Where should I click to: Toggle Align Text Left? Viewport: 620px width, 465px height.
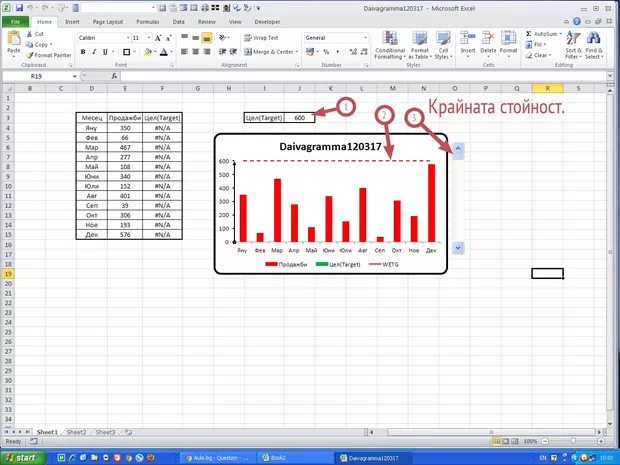click(184, 52)
